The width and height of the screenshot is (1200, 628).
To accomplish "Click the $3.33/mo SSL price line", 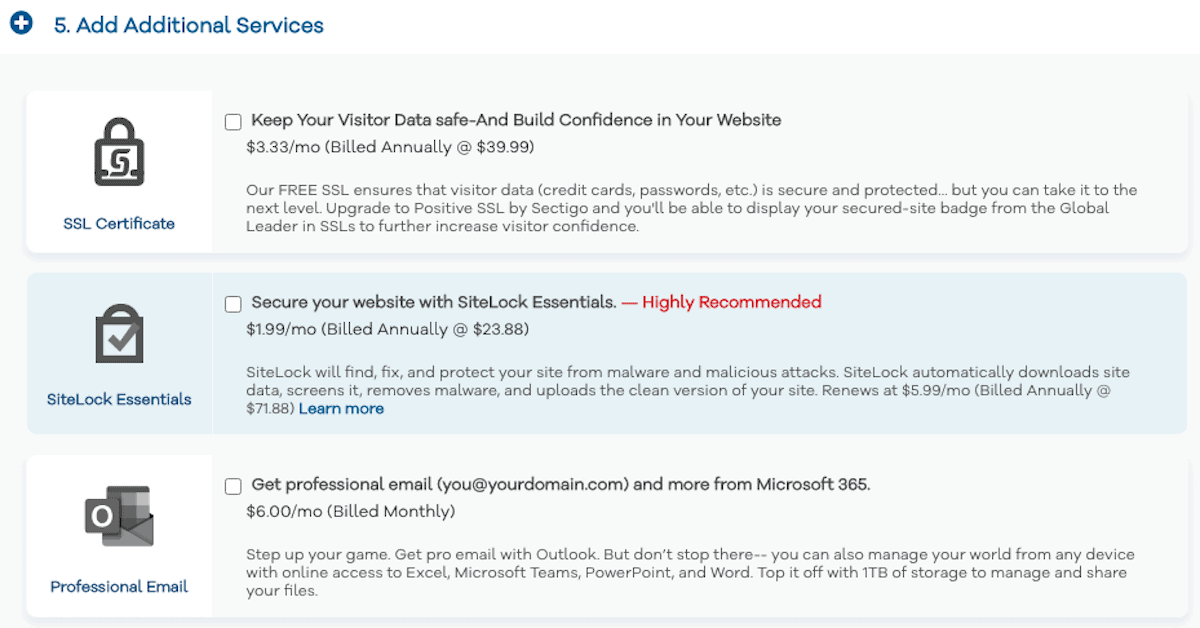I will coord(390,147).
